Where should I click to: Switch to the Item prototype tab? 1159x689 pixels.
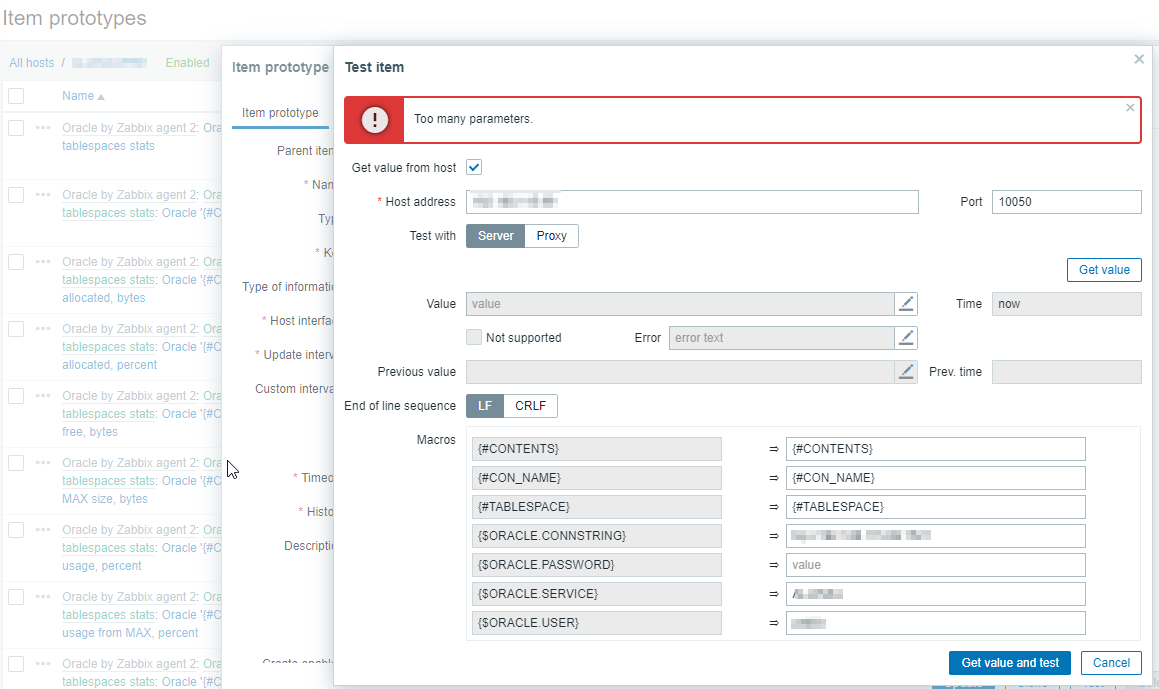tap(280, 113)
